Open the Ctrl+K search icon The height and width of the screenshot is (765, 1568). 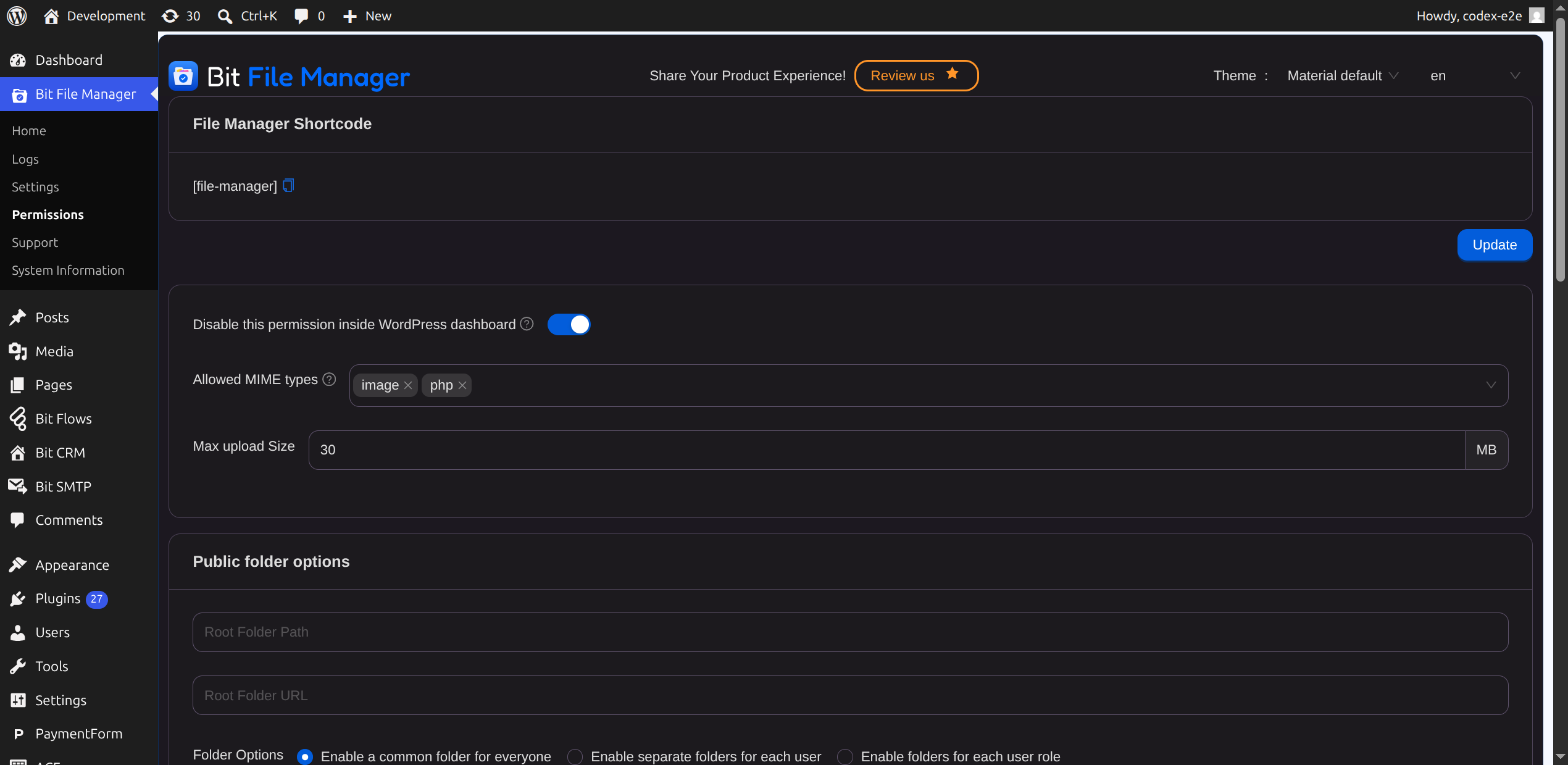[225, 16]
